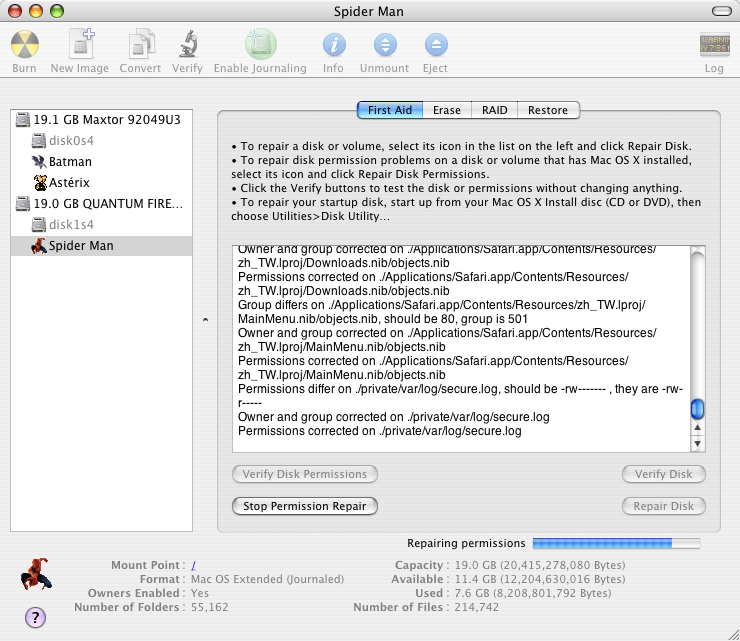
Task: Select the 19.1 GB Maxtor disk
Action: (101, 120)
